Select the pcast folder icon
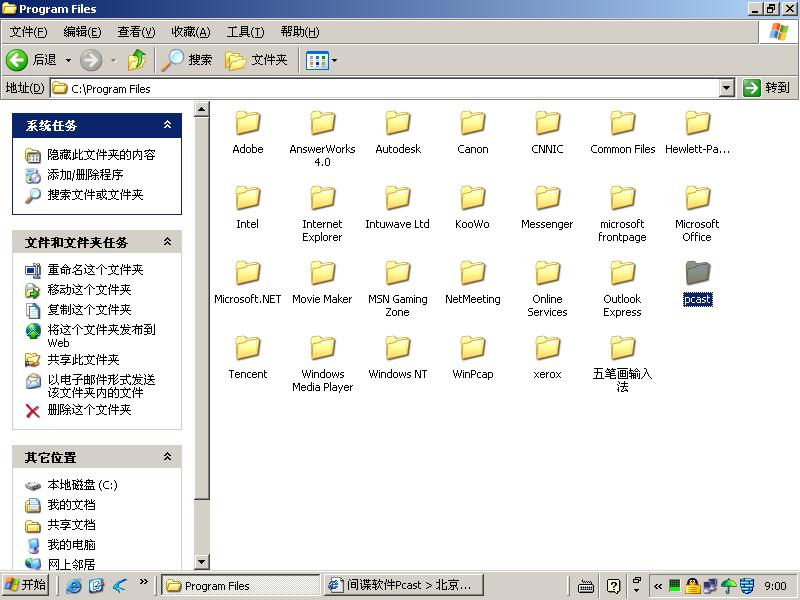 coord(697,273)
